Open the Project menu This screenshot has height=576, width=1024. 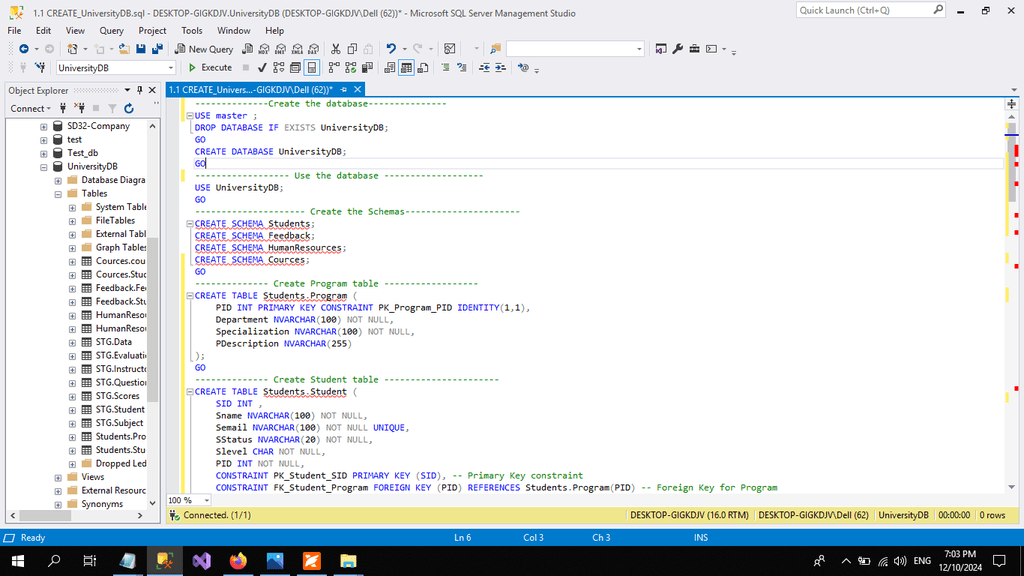[x=152, y=31]
